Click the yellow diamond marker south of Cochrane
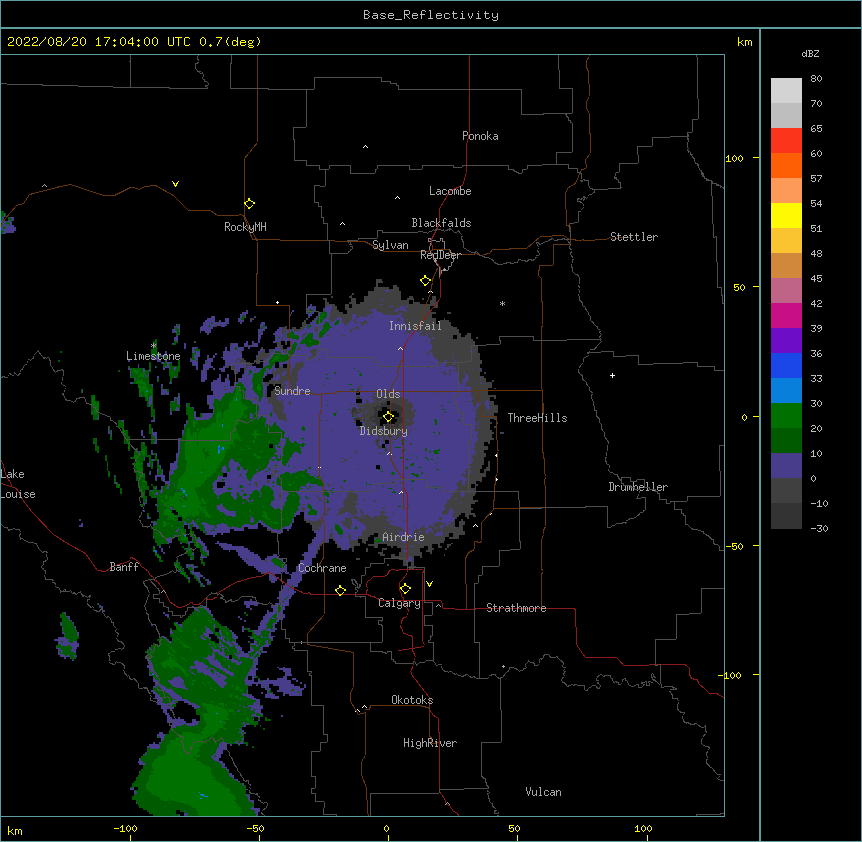This screenshot has width=862, height=842. [340, 590]
